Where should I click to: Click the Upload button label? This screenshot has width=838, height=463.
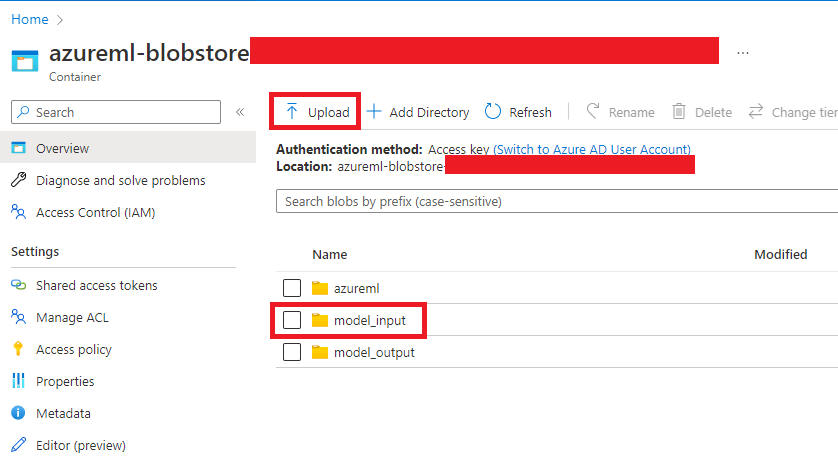(328, 112)
